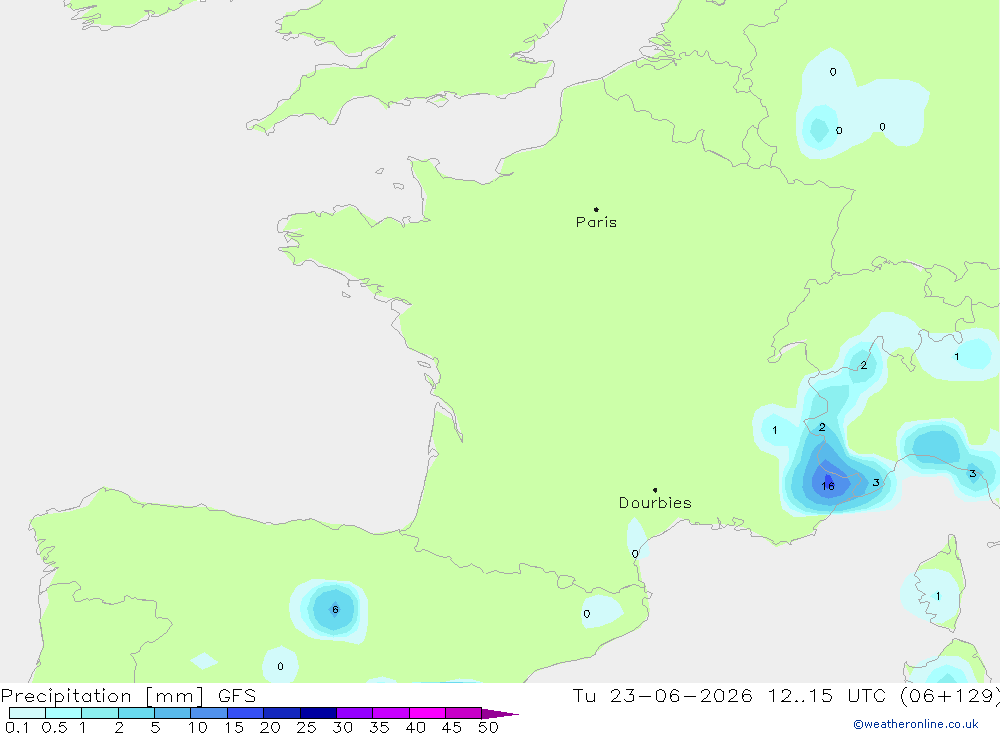Click the 1 value on Corsica island

click(938, 596)
